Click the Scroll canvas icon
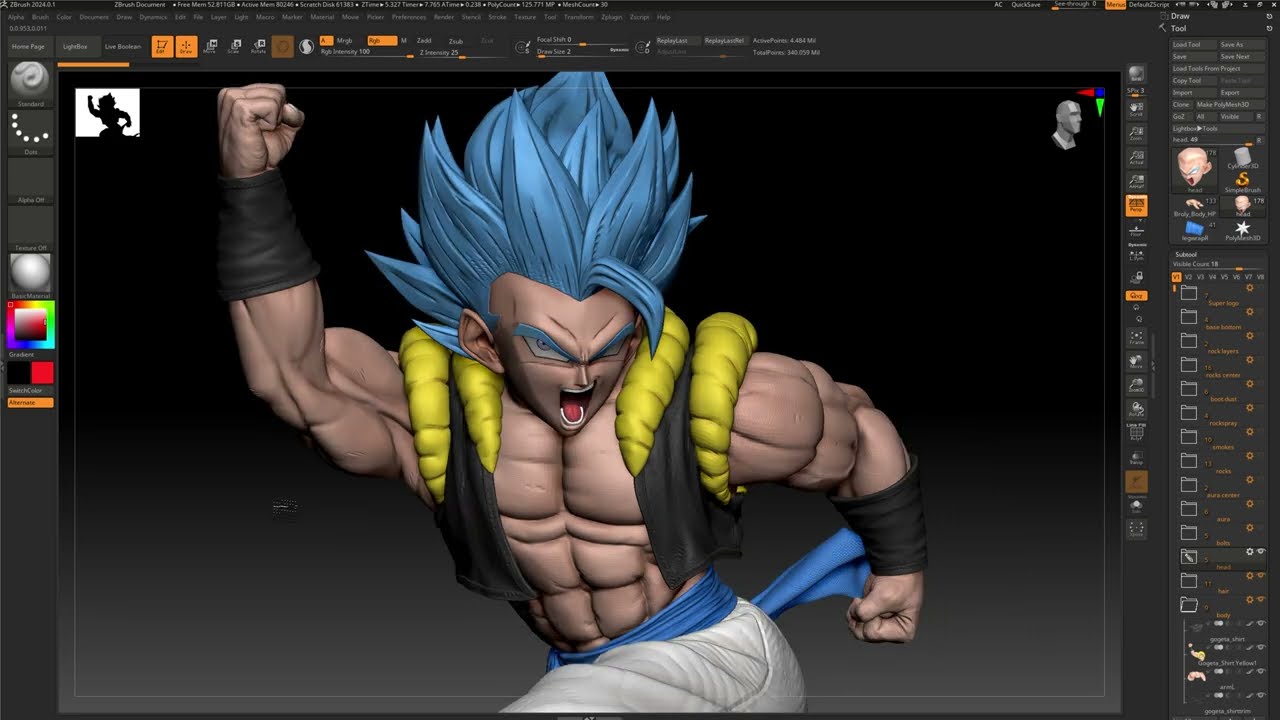 click(x=1136, y=108)
